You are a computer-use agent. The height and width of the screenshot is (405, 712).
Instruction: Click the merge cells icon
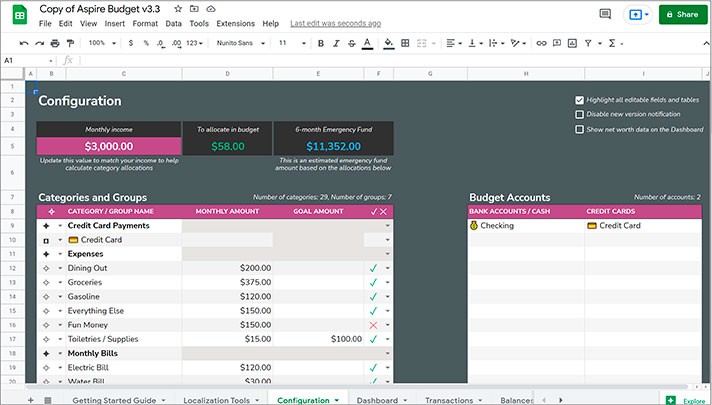point(421,43)
